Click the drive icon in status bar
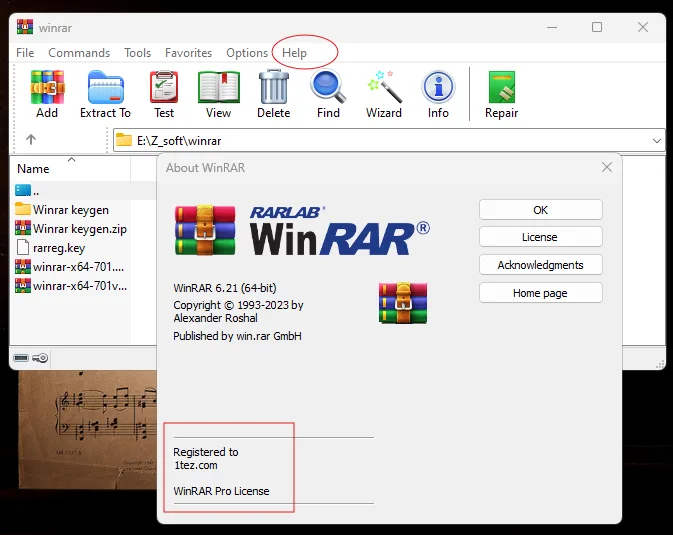The width and height of the screenshot is (673, 535). click(21, 358)
